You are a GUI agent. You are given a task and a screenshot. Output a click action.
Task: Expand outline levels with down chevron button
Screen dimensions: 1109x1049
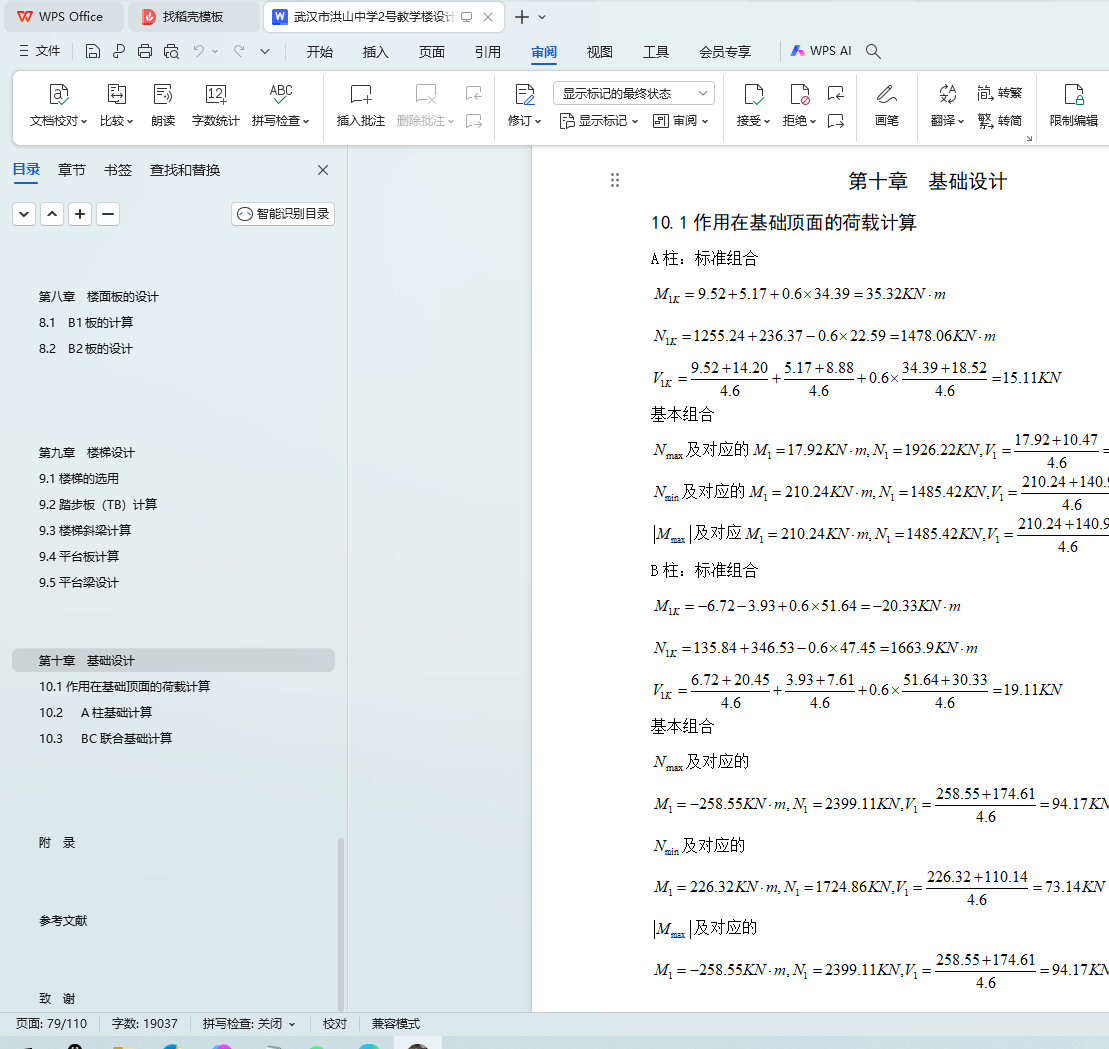tap(24, 214)
